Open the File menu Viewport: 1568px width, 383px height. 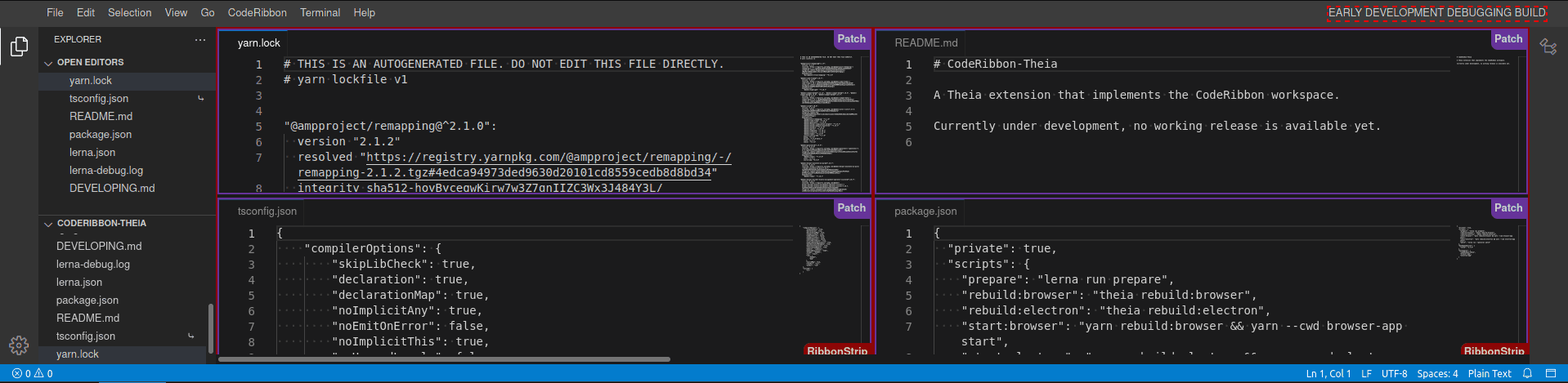click(x=55, y=12)
